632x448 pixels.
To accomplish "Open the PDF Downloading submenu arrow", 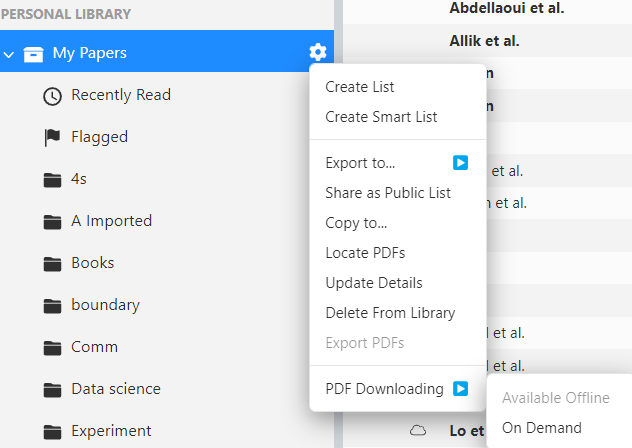I will (460, 388).
